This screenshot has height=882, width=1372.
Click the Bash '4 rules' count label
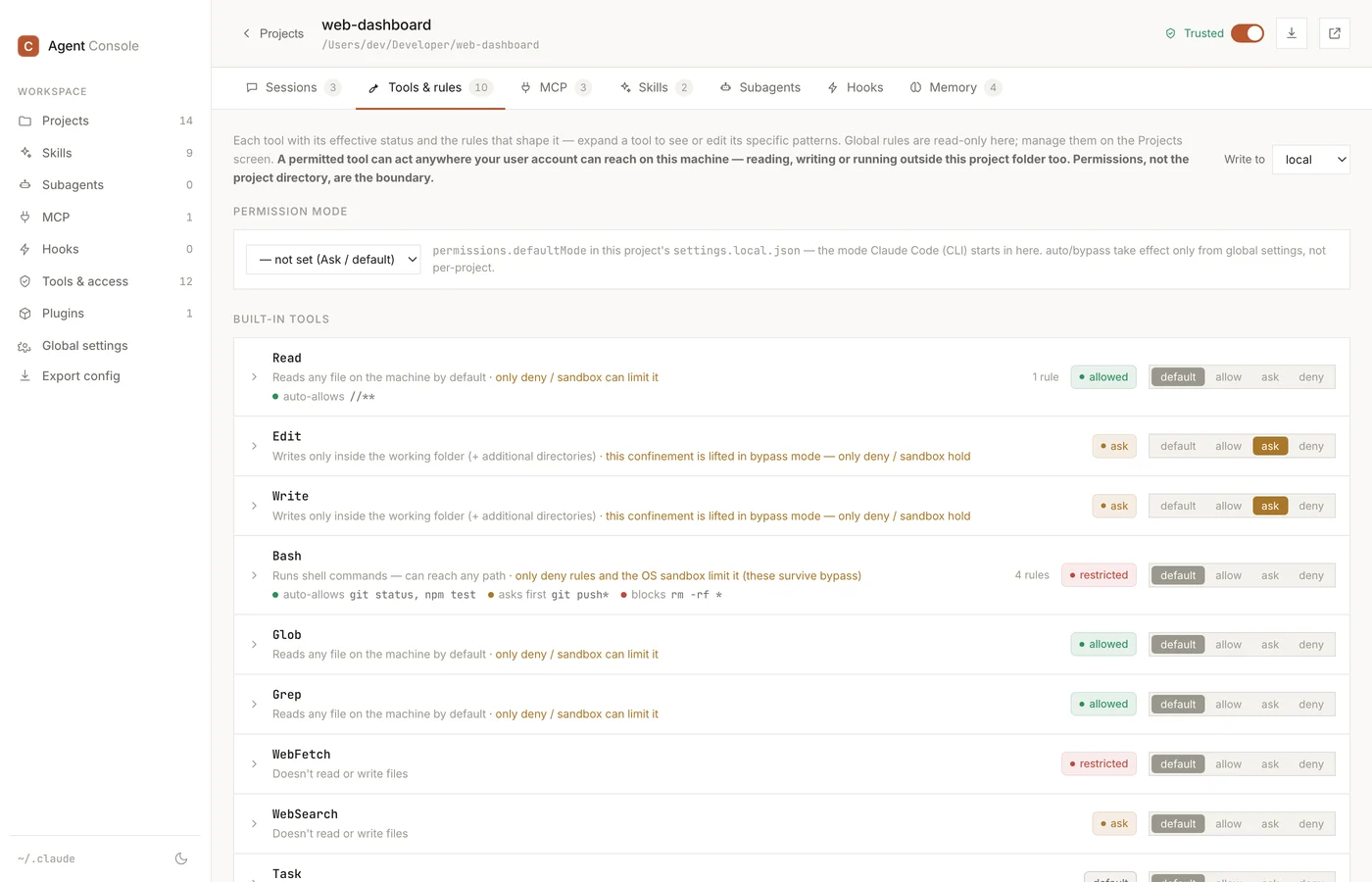[1032, 576]
